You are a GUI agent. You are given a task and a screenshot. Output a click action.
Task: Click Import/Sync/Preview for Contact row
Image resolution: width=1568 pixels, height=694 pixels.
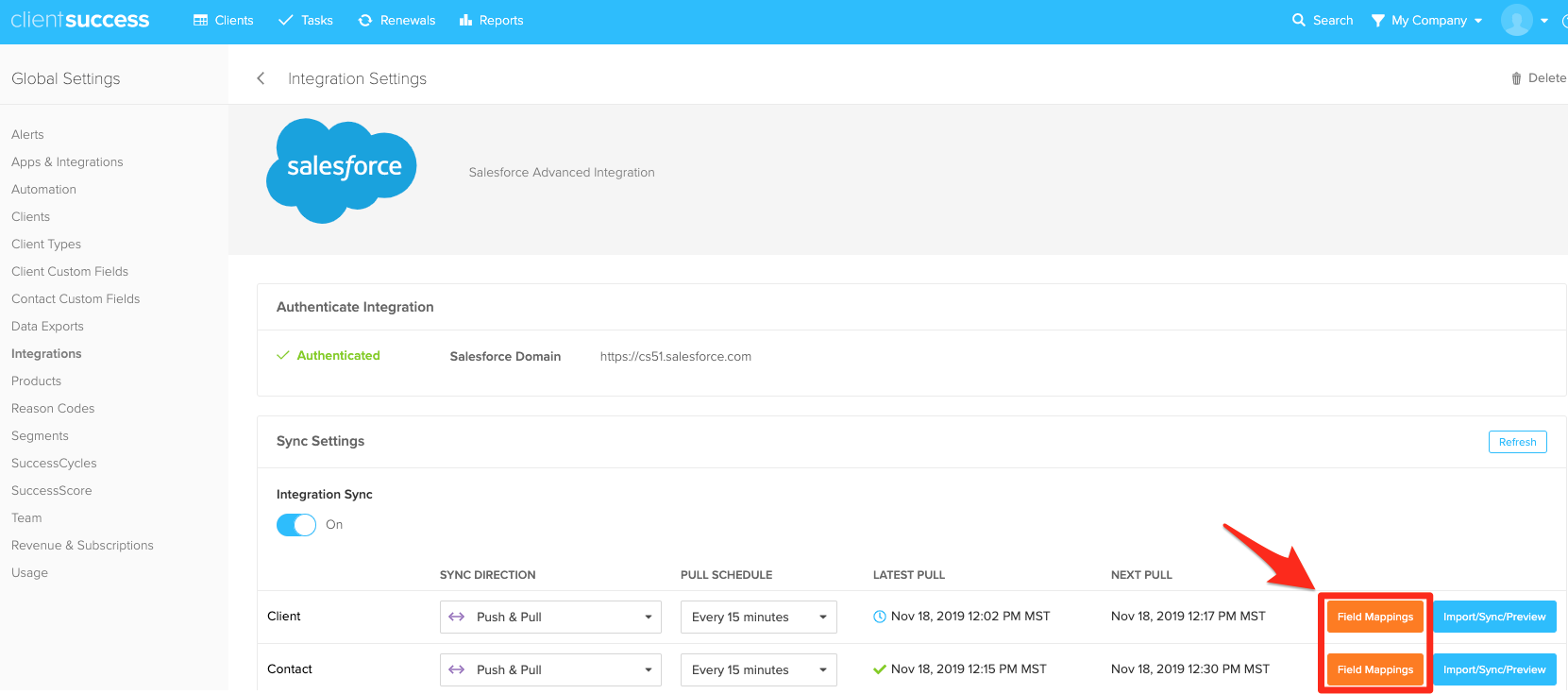(x=1494, y=669)
